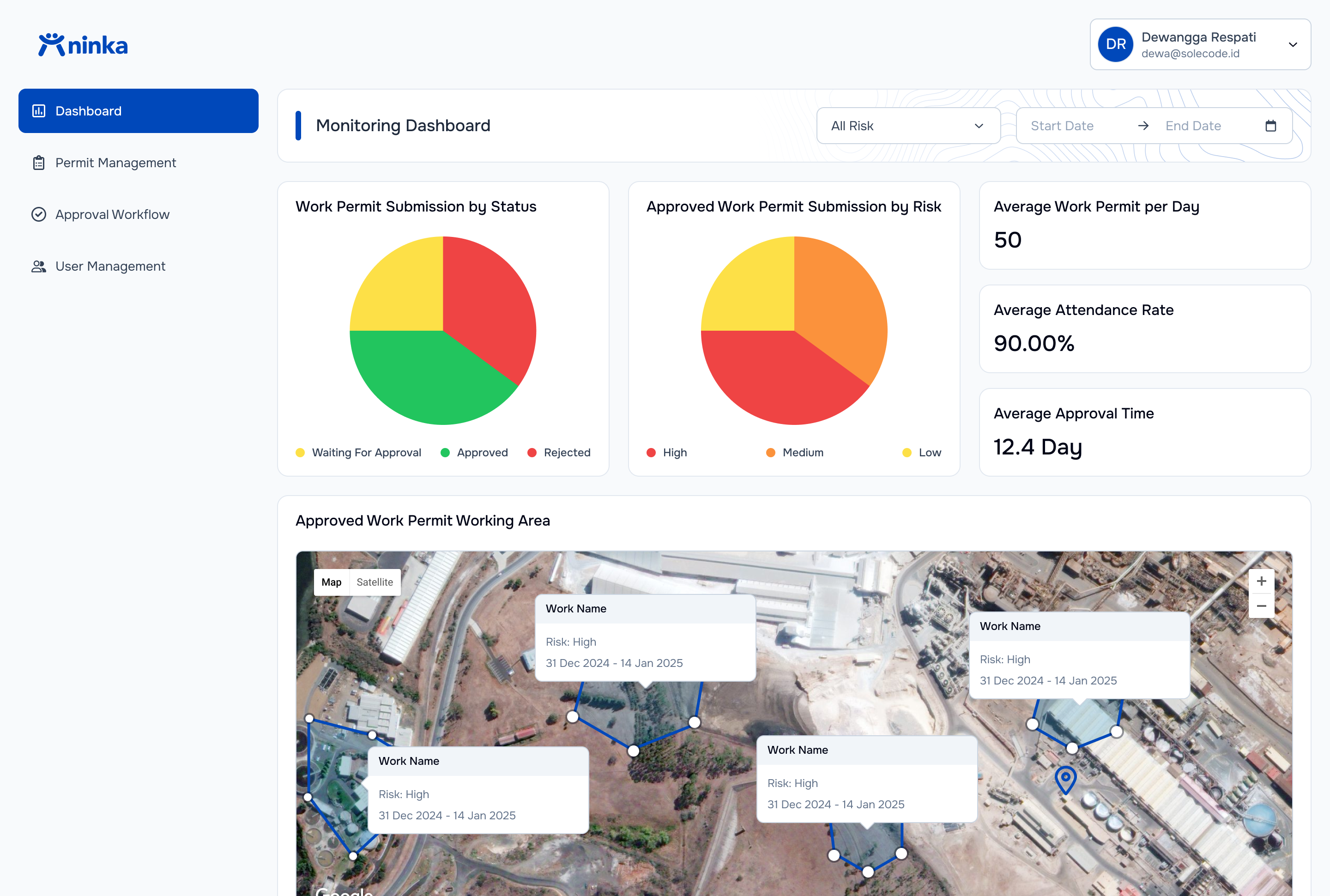This screenshot has height=896, width=1330.
Task: Toggle Waiting For Approval legend item
Action: [358, 453]
